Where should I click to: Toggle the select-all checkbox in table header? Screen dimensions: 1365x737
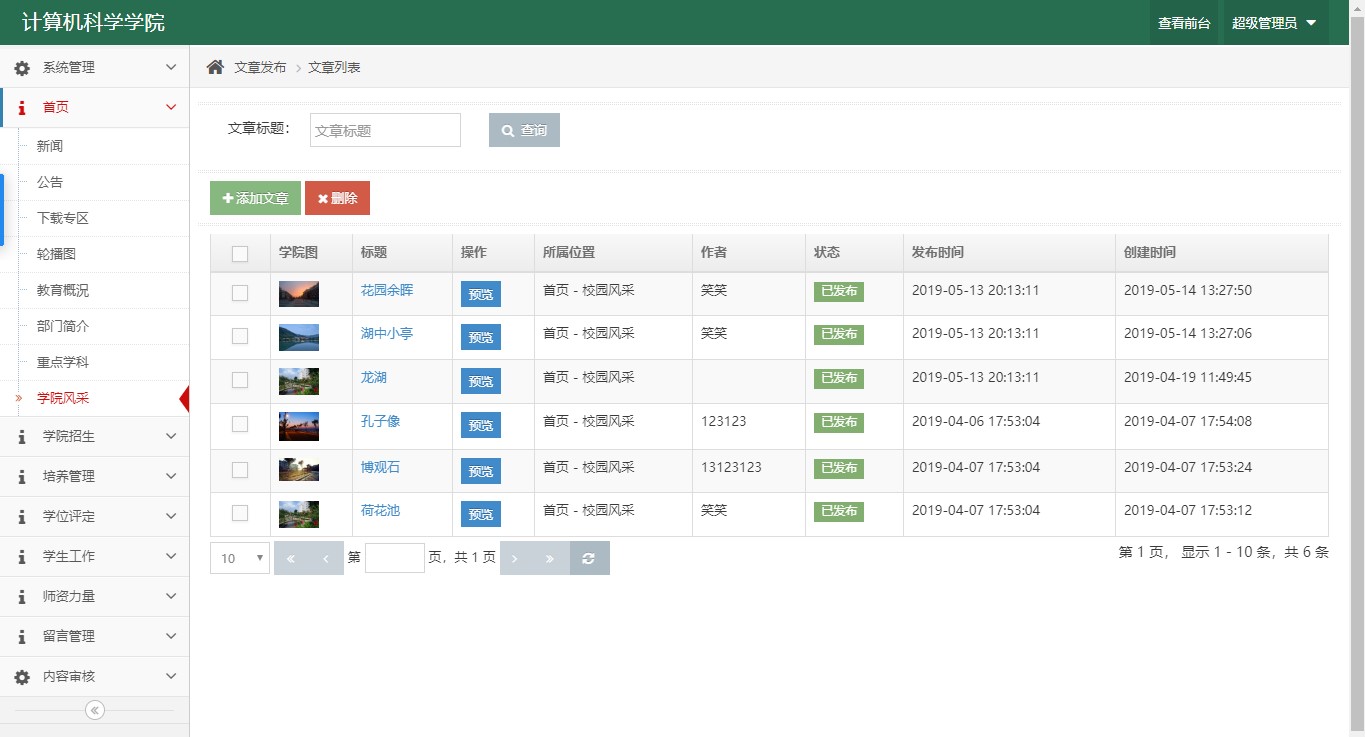240,254
